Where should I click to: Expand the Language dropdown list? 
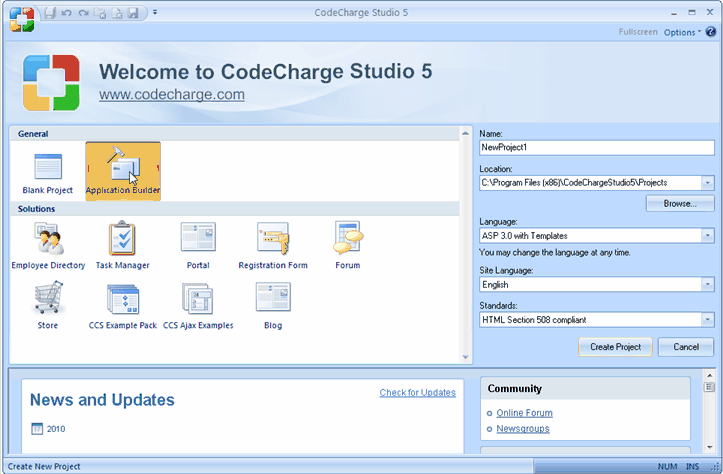pyautogui.click(x=707, y=236)
